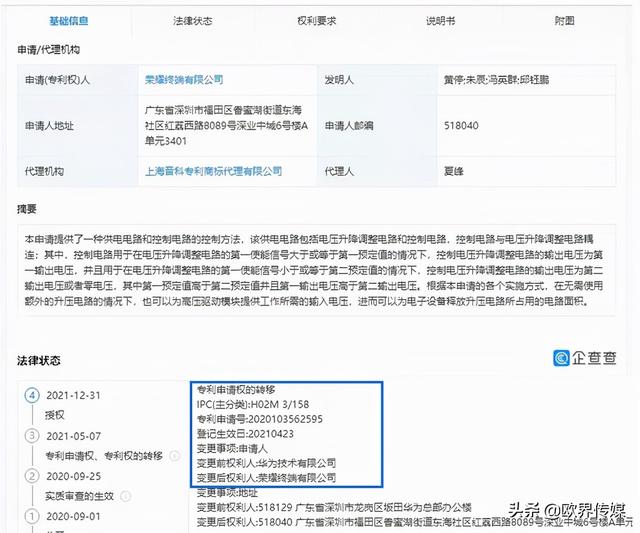Open applicant link 荣耀终端有限公司

[x=184, y=79]
